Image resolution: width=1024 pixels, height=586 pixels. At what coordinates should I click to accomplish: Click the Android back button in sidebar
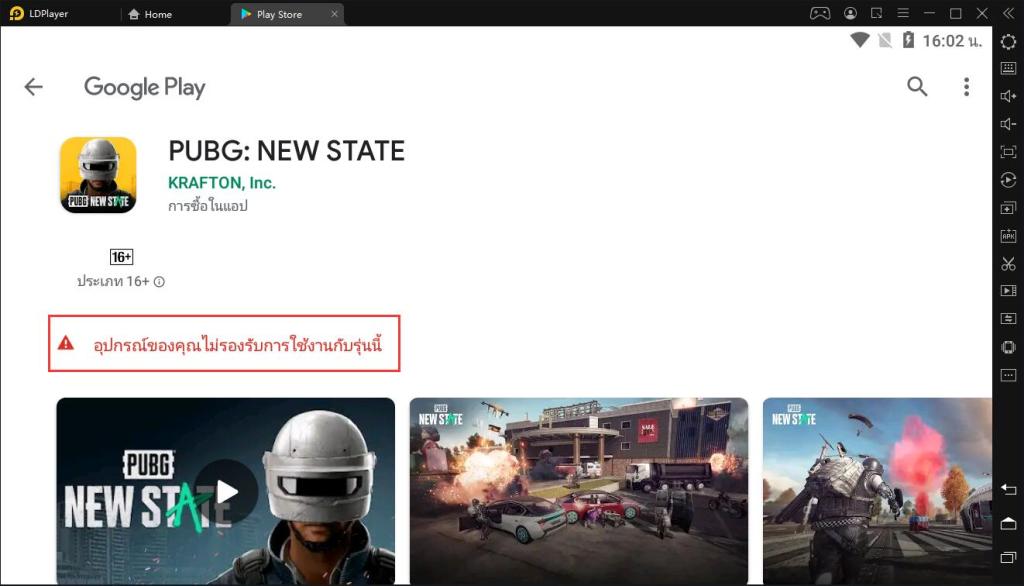click(1008, 489)
